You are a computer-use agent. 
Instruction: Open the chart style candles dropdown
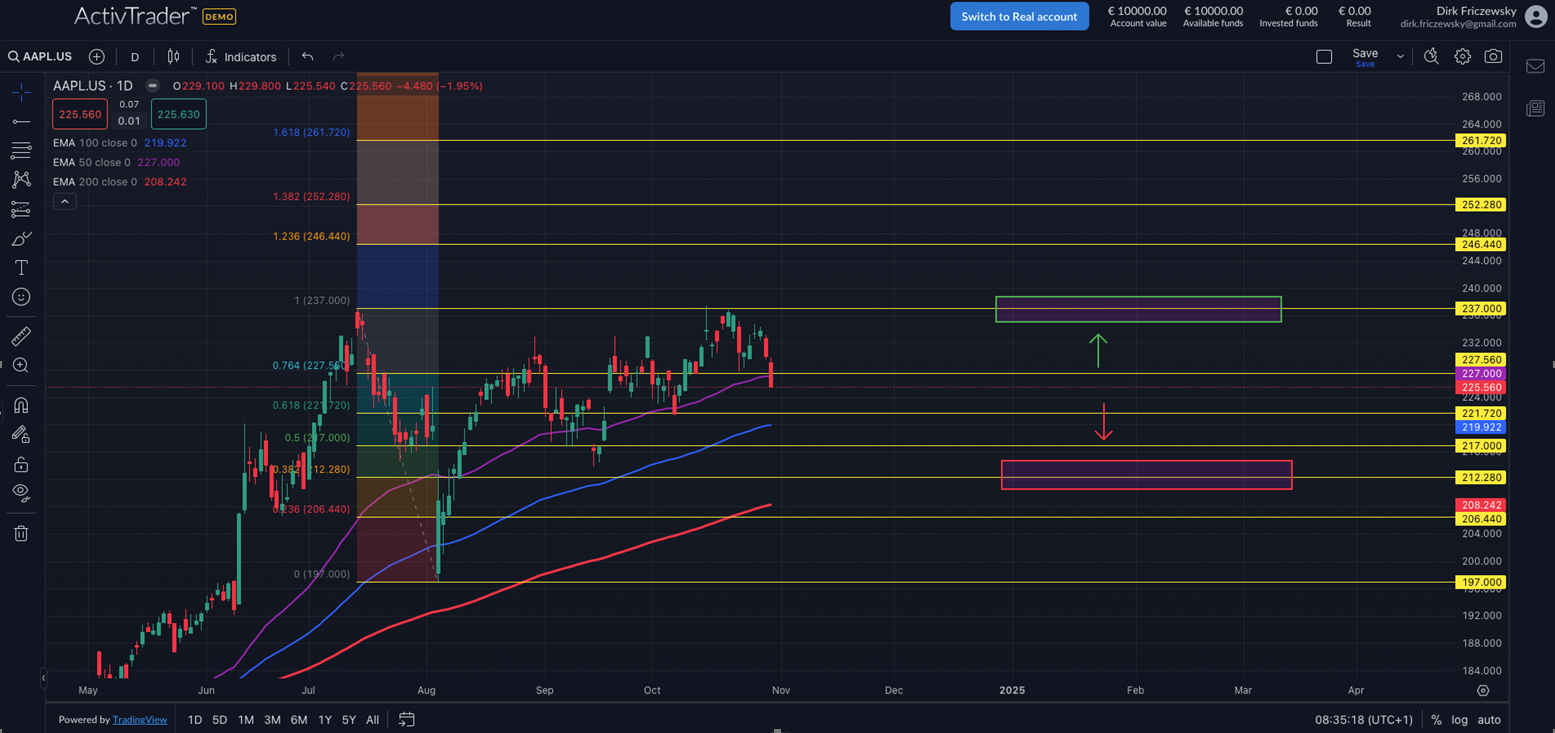(173, 57)
